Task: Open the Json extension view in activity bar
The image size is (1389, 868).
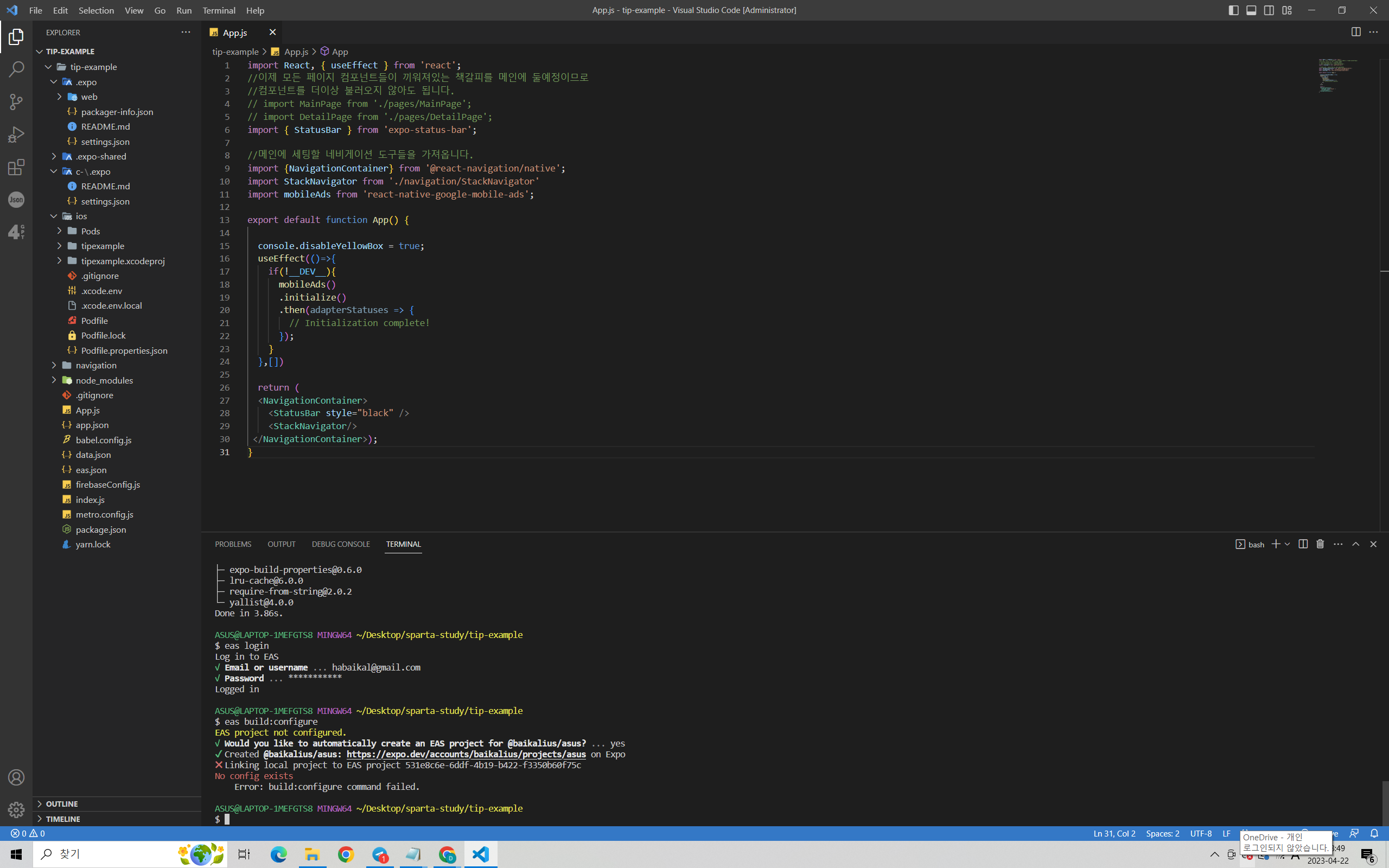Action: 16,200
